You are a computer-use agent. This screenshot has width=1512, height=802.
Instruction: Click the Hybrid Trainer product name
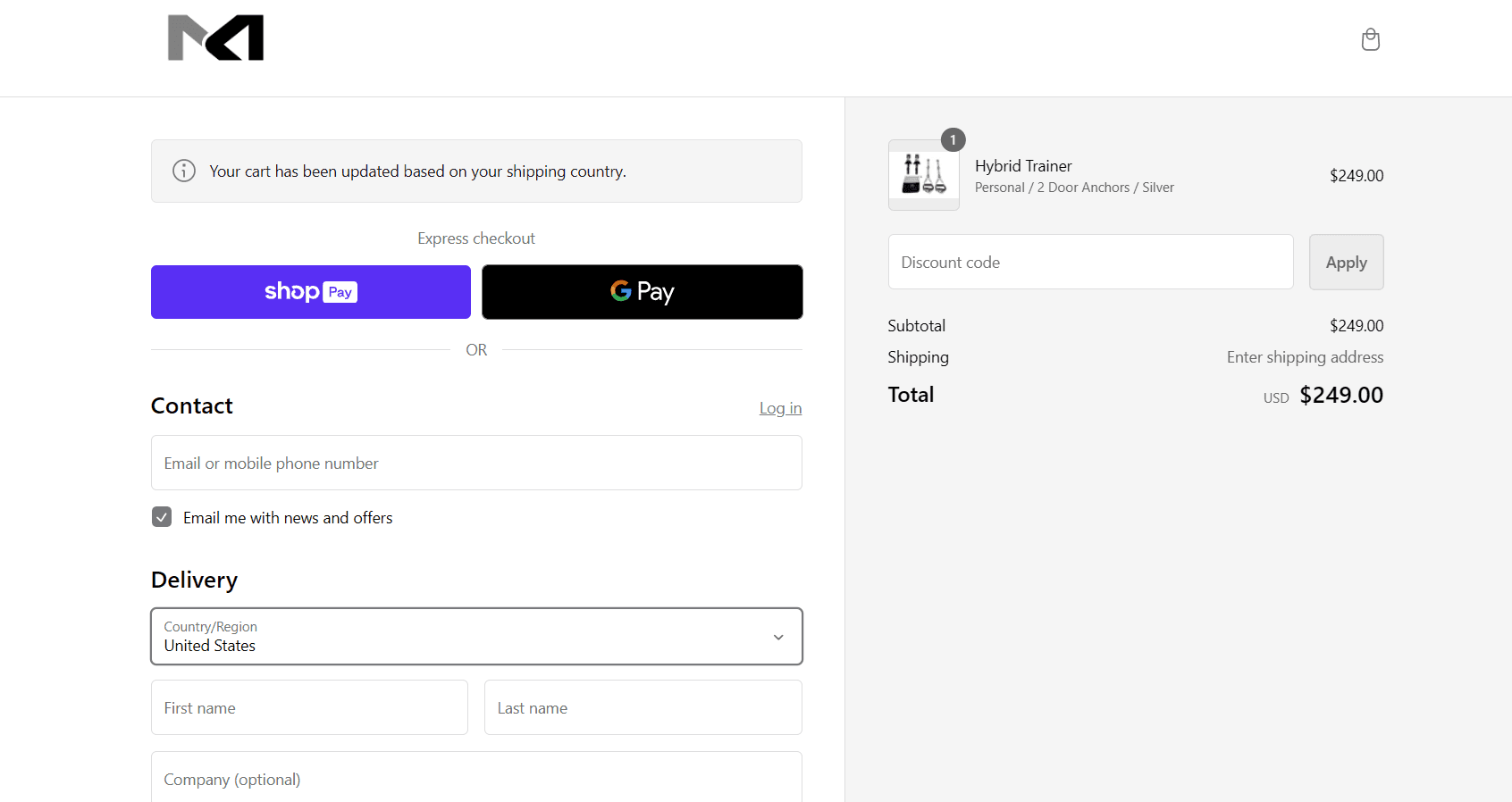[1023, 166]
